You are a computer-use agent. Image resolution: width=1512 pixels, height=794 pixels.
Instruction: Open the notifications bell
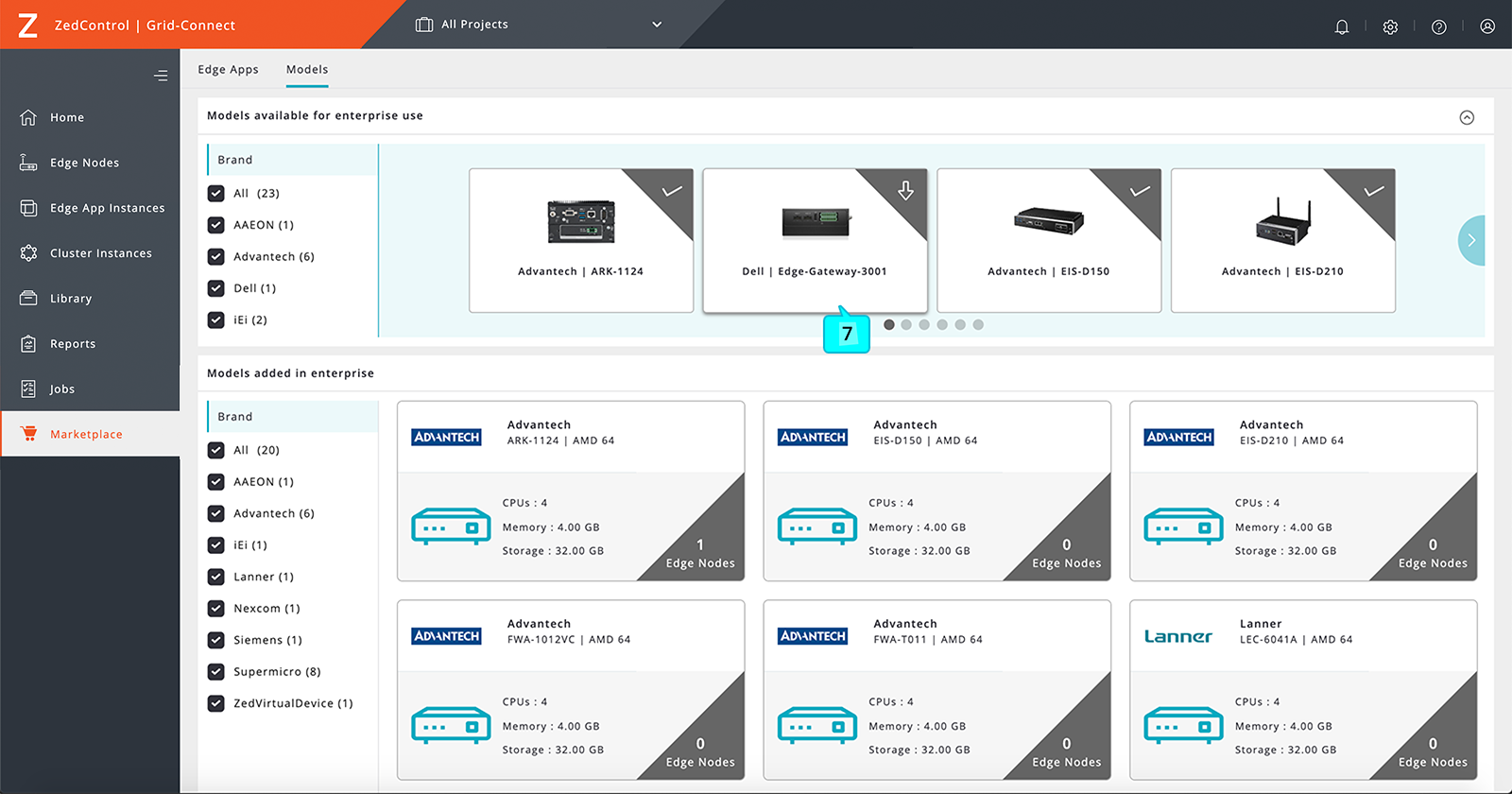[x=1342, y=26]
